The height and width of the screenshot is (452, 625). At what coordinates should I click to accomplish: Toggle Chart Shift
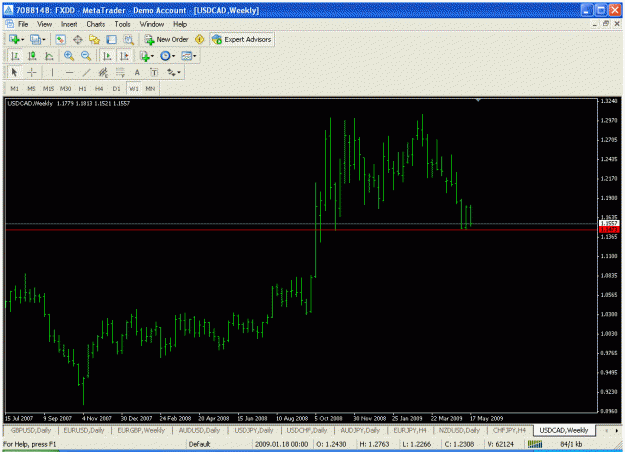(124, 56)
